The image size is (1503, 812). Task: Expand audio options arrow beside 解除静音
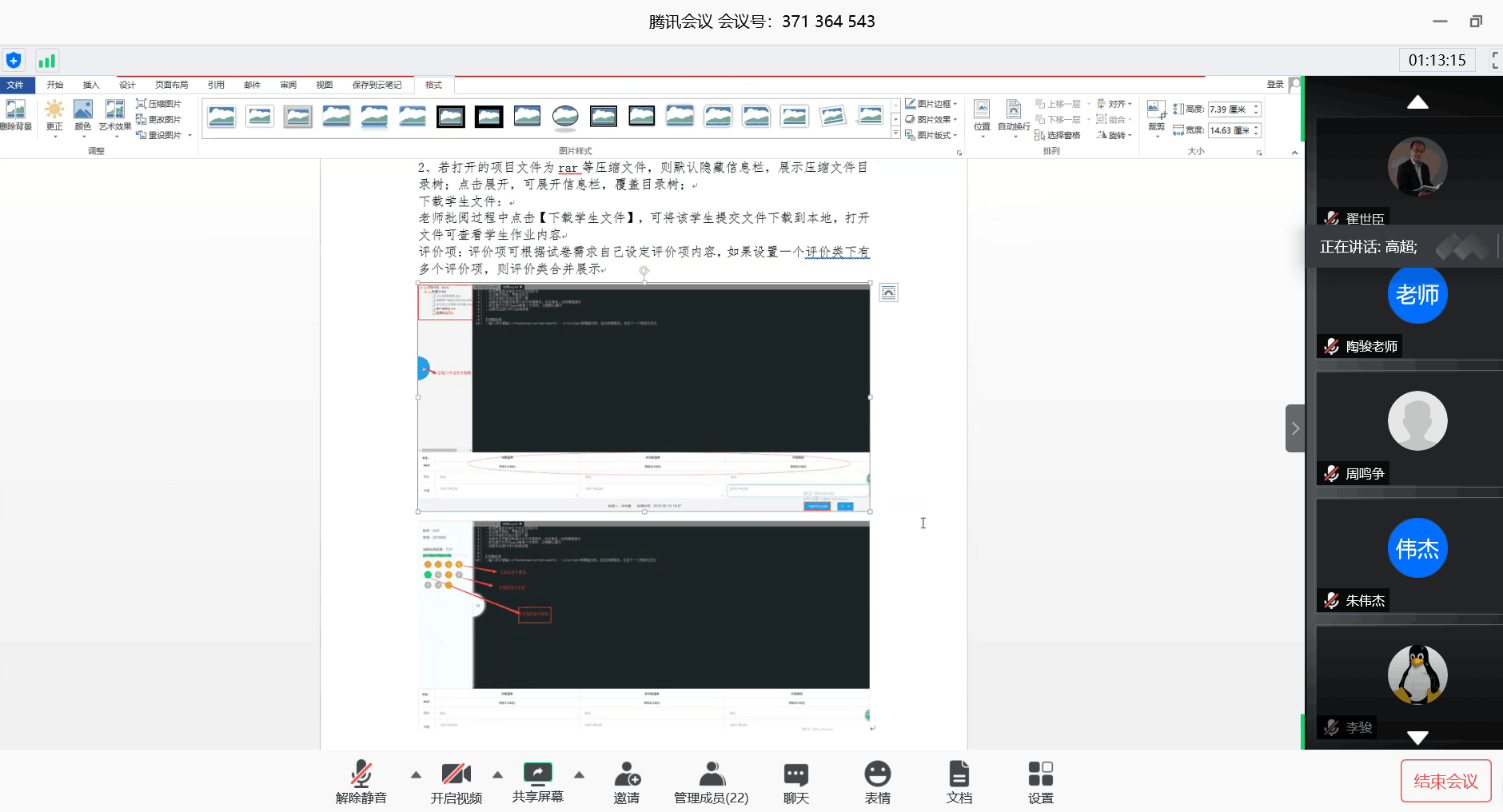tap(416, 774)
